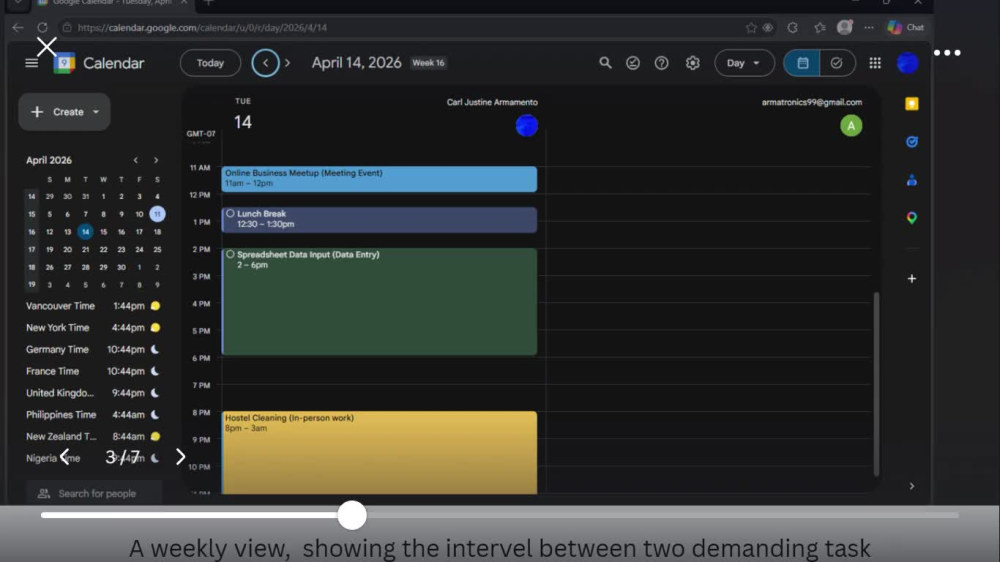Go to the next slide arrow
1000x562 pixels.
(x=180, y=457)
